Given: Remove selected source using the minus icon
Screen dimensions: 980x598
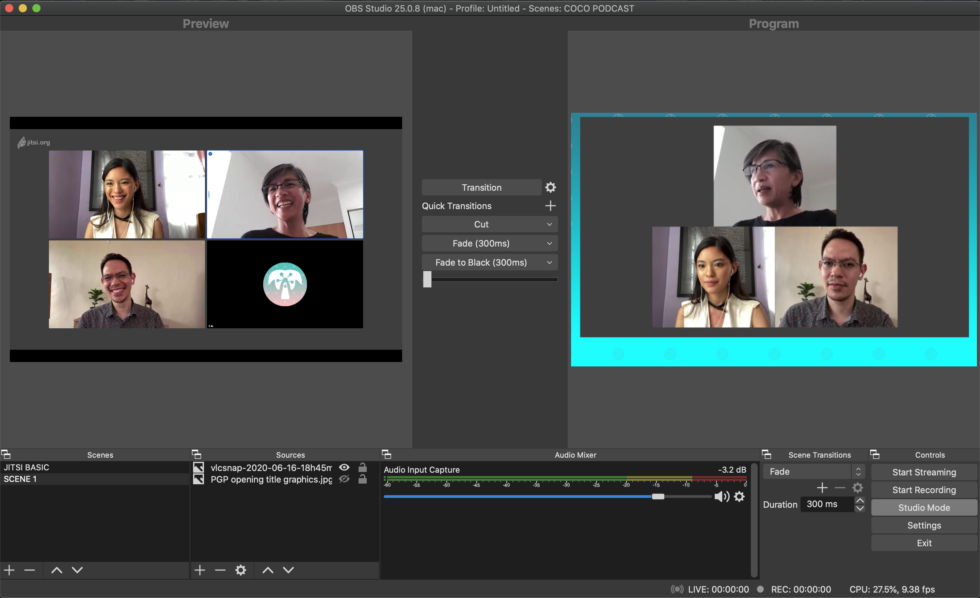Looking at the screenshot, I should [220, 570].
